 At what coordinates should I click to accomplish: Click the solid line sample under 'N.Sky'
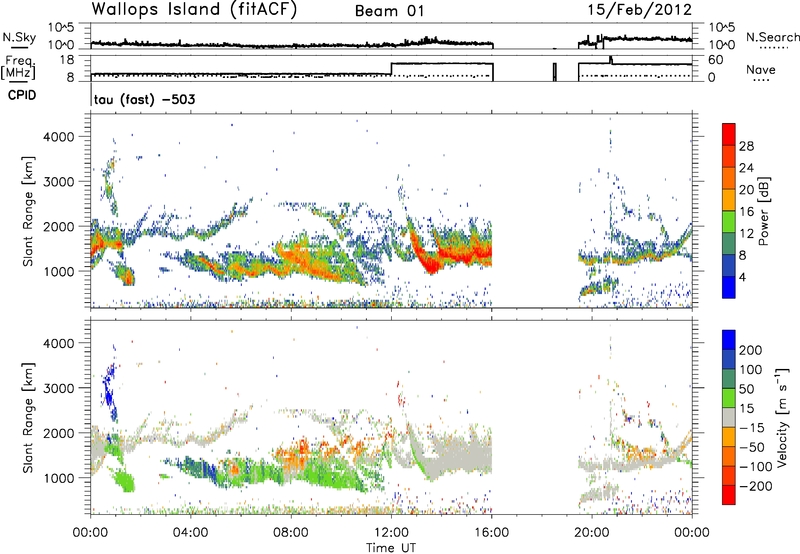click(x=19, y=47)
